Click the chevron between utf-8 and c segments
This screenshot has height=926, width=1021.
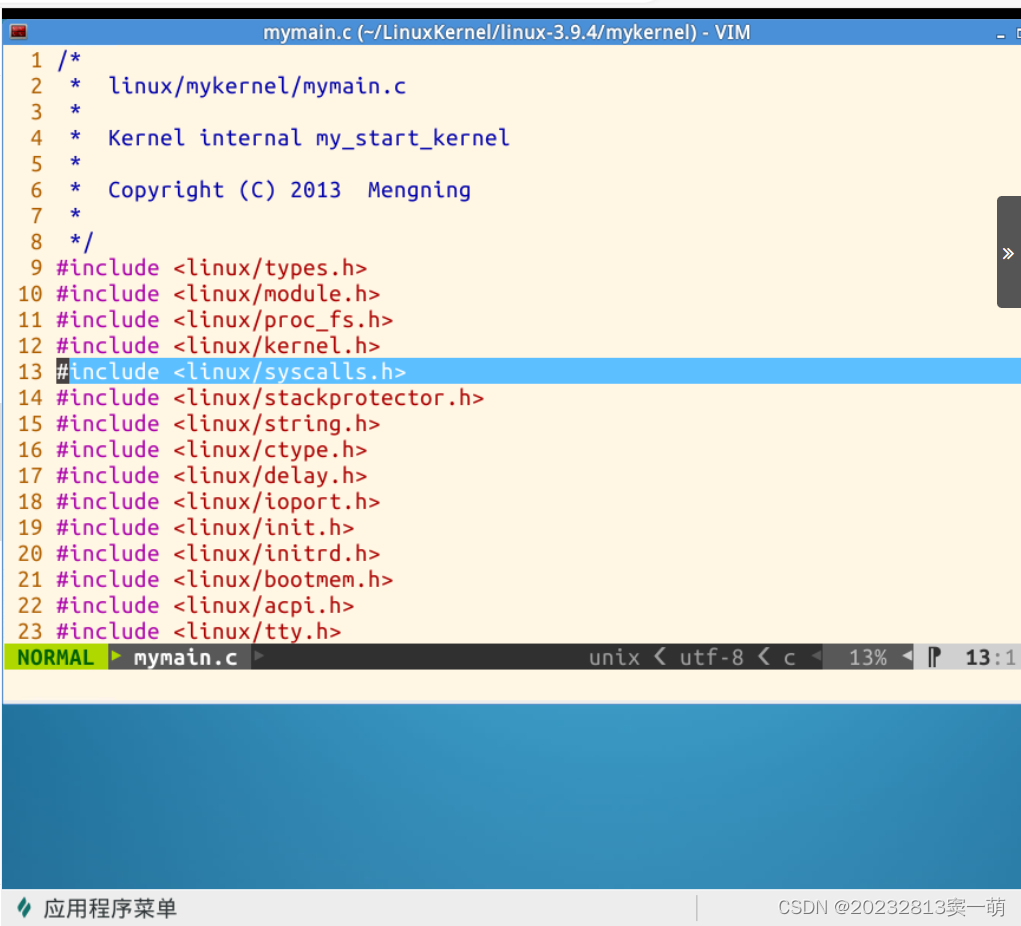[x=762, y=657]
